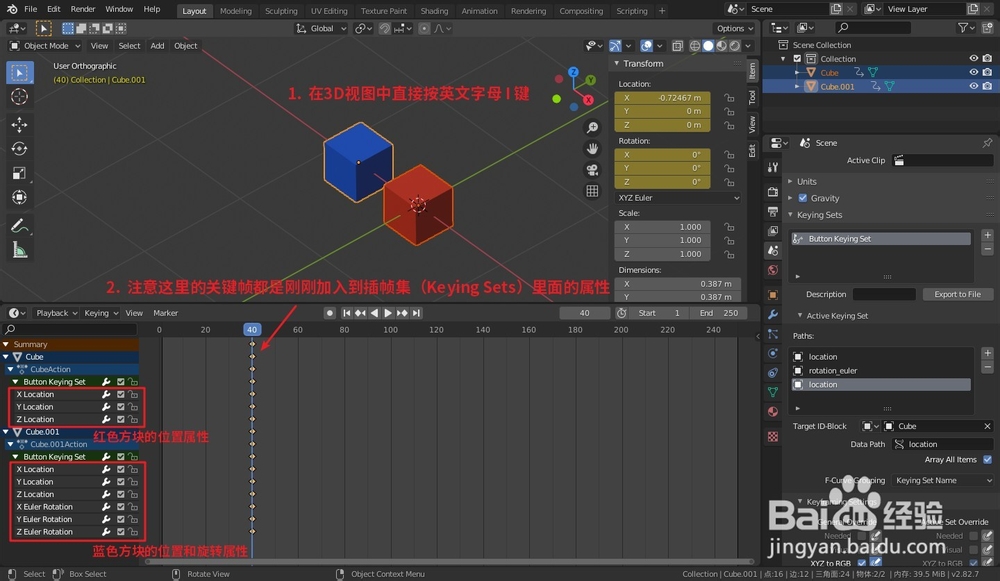
Task: Open Global transform orientation dropdown
Action: tap(321, 29)
